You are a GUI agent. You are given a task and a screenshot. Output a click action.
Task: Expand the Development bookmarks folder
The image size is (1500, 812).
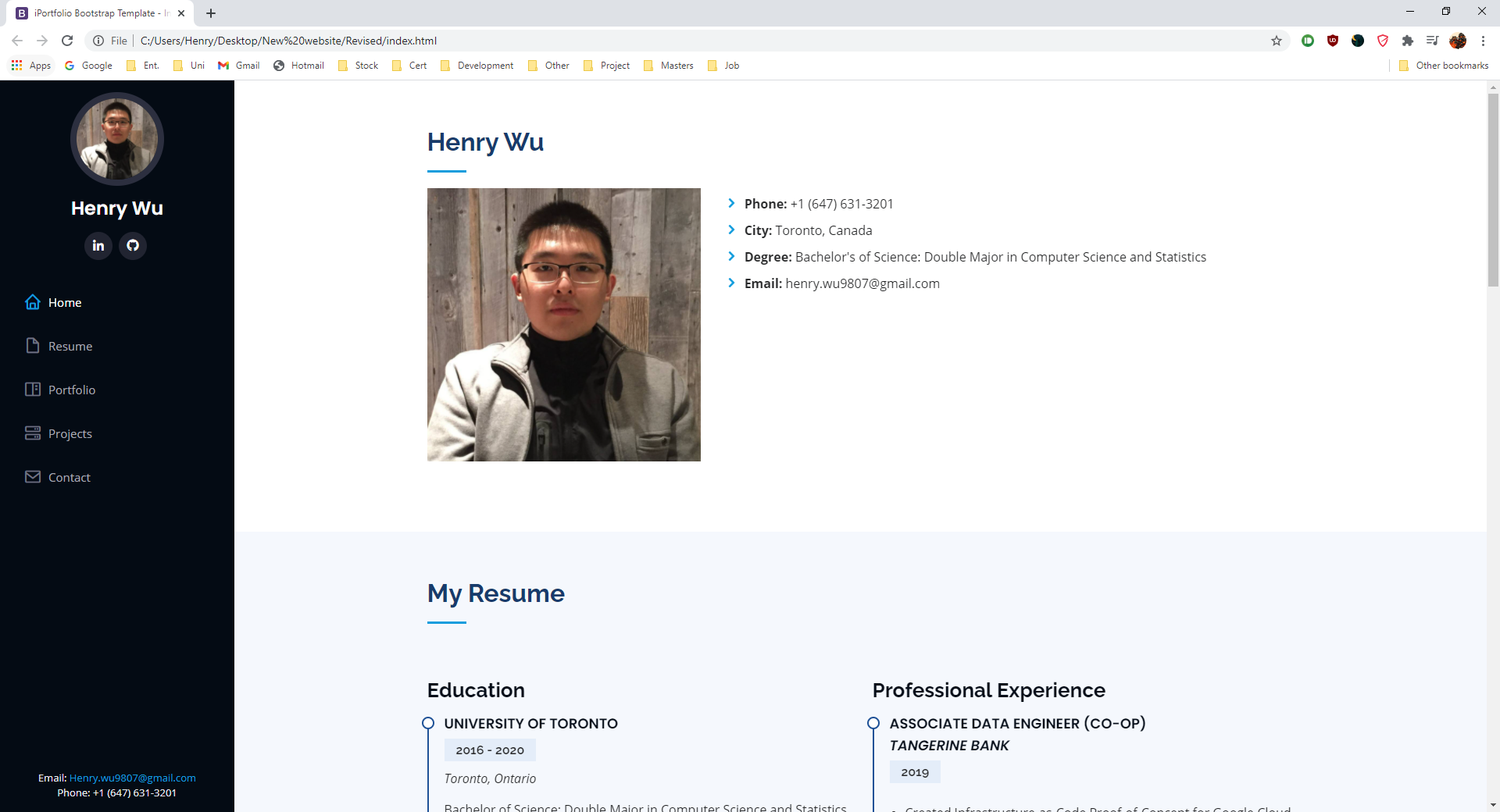coord(477,66)
